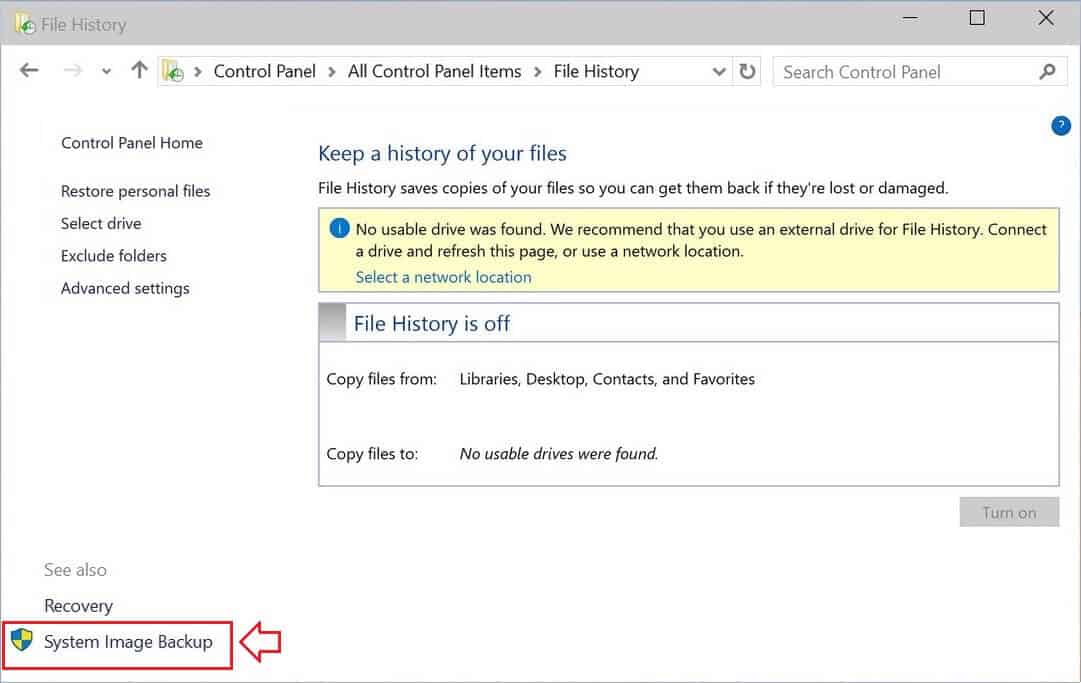Screen dimensions: 1081x683
Task: Refresh the File History page
Action: point(747,71)
